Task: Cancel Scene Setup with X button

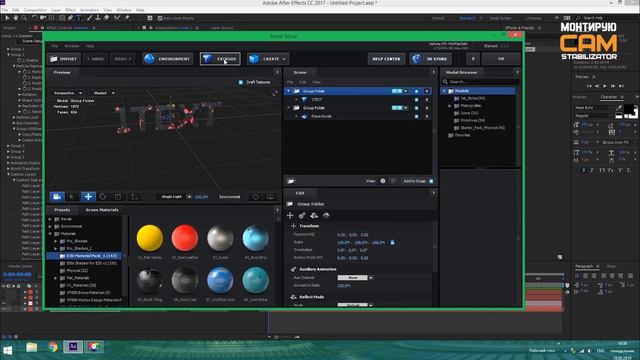Action: (x=473, y=59)
